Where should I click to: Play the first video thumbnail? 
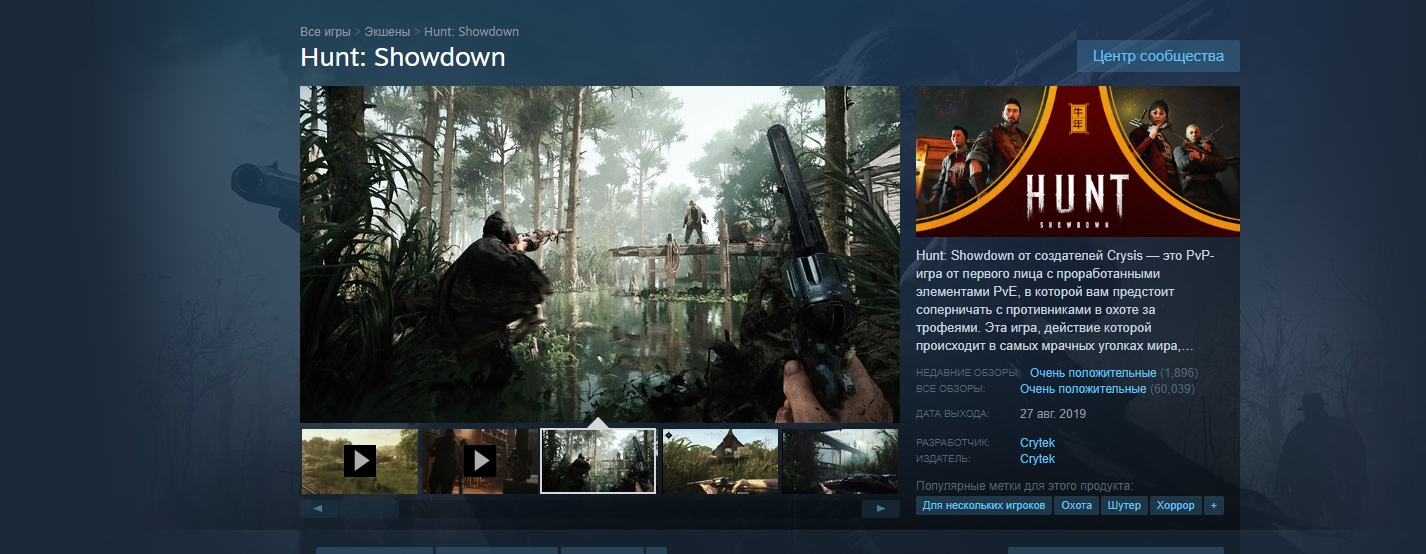click(x=360, y=461)
